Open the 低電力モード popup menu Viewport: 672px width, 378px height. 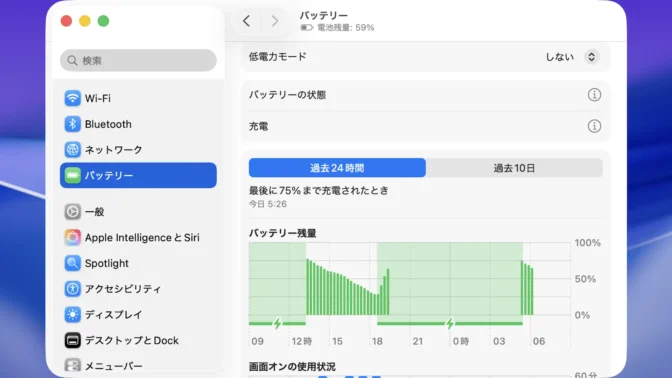591,57
